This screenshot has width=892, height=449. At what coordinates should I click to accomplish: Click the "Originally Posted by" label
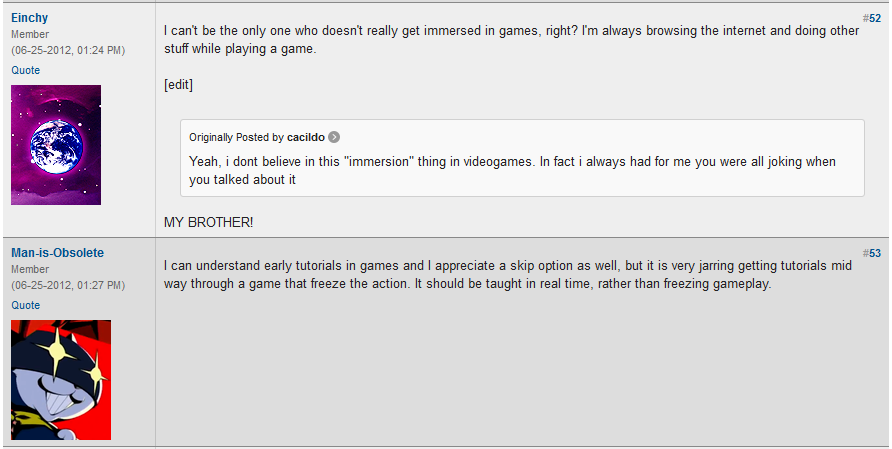click(x=236, y=137)
